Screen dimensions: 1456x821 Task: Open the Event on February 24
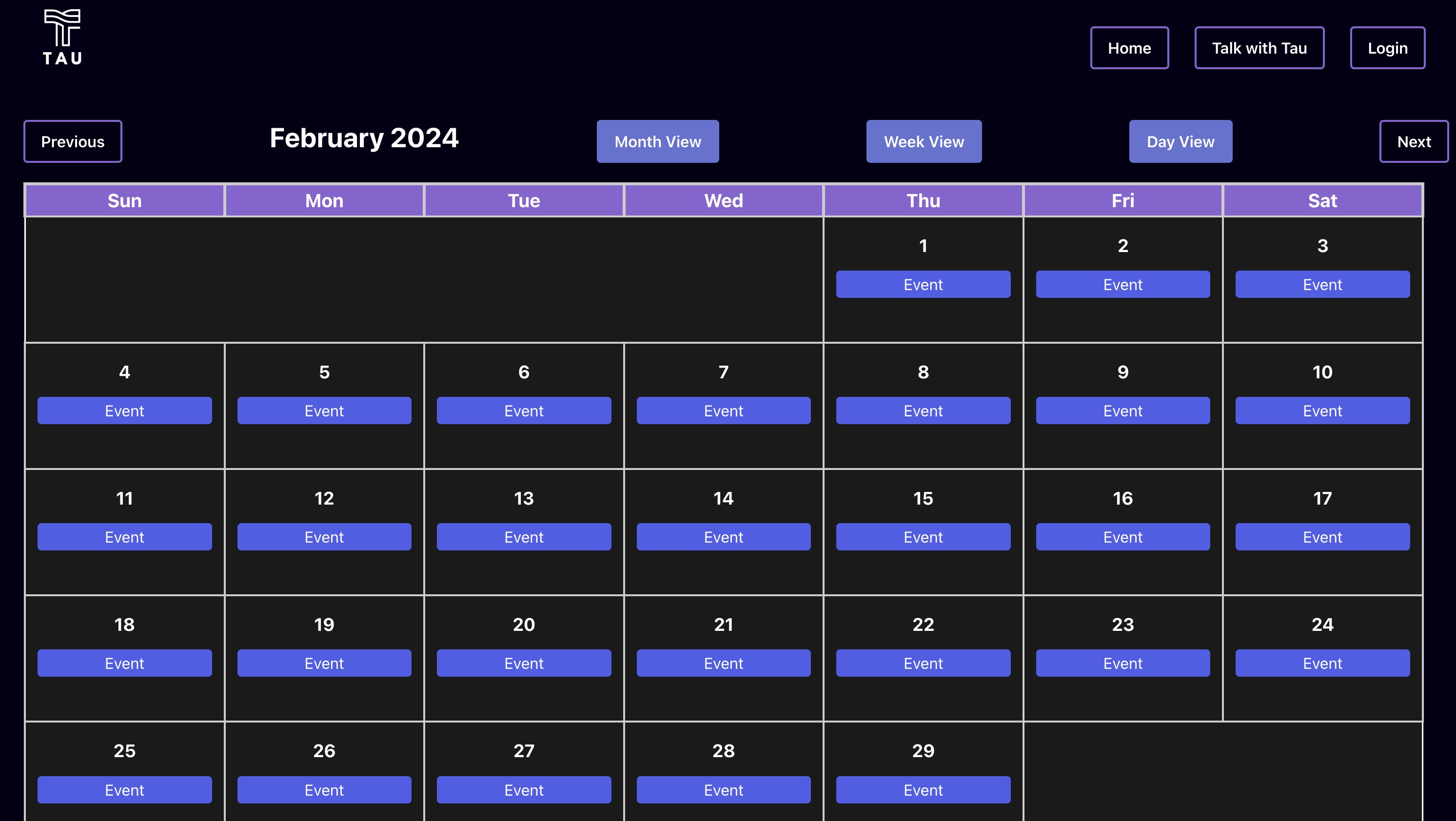[x=1322, y=663]
